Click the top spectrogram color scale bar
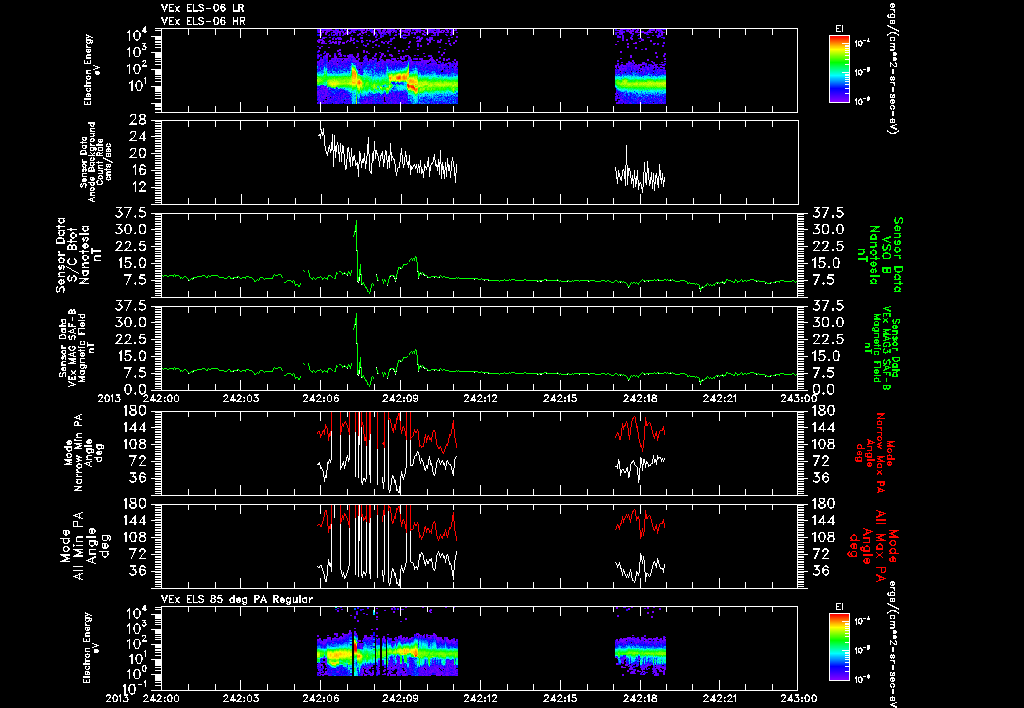 (x=839, y=69)
